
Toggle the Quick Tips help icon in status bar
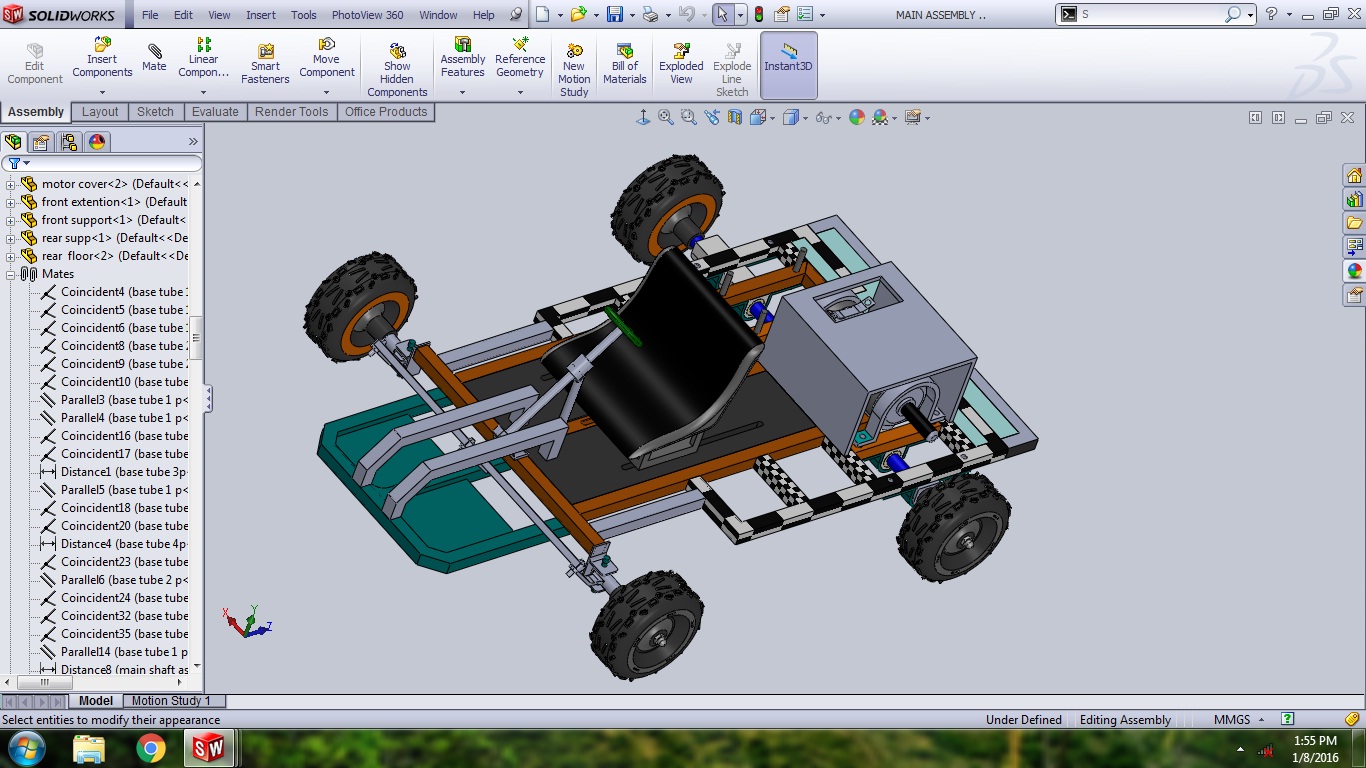(1288, 719)
